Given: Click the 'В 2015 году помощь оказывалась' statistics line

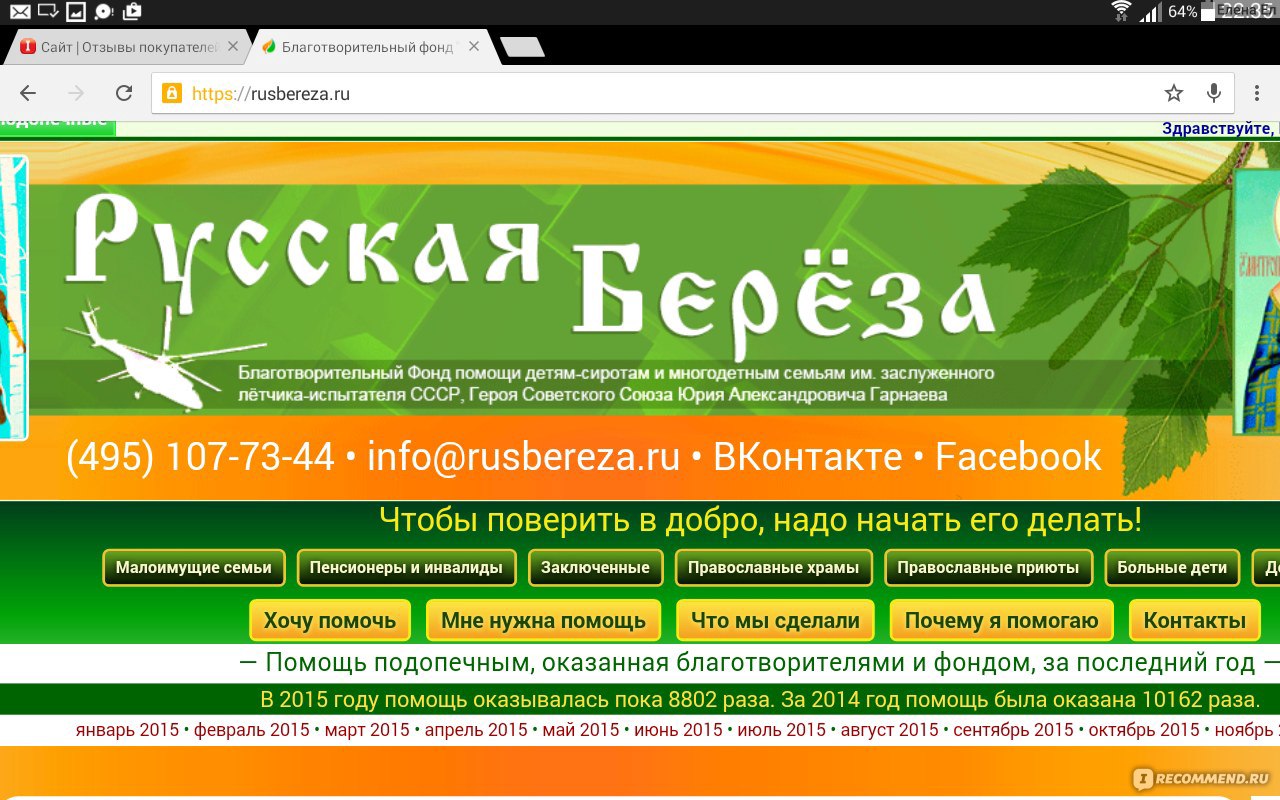Looking at the screenshot, I should (759, 698).
